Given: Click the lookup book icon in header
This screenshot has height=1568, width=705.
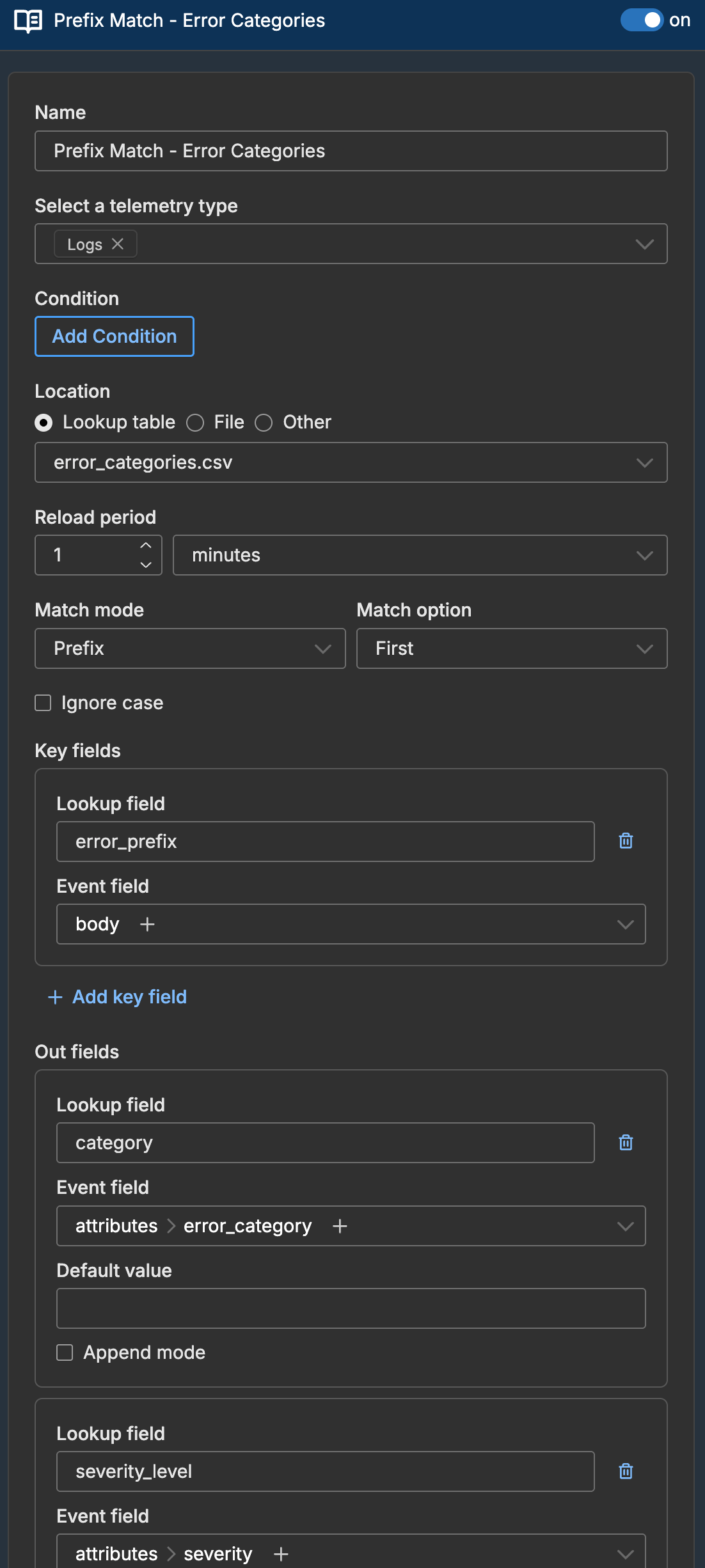Looking at the screenshot, I should pyautogui.click(x=28, y=21).
